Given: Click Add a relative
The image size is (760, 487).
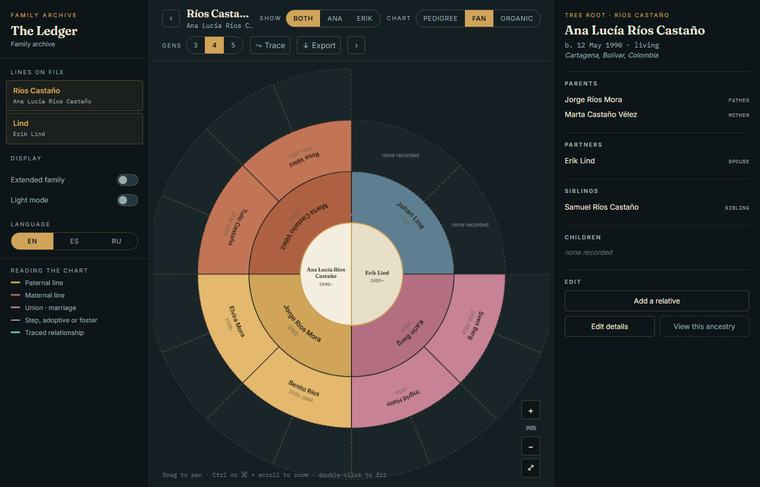Looking at the screenshot, I should pos(656,301).
